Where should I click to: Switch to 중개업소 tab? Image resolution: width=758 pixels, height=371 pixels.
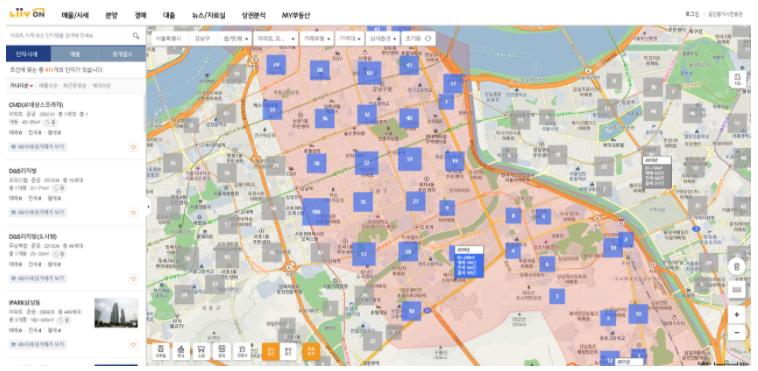click(x=122, y=54)
